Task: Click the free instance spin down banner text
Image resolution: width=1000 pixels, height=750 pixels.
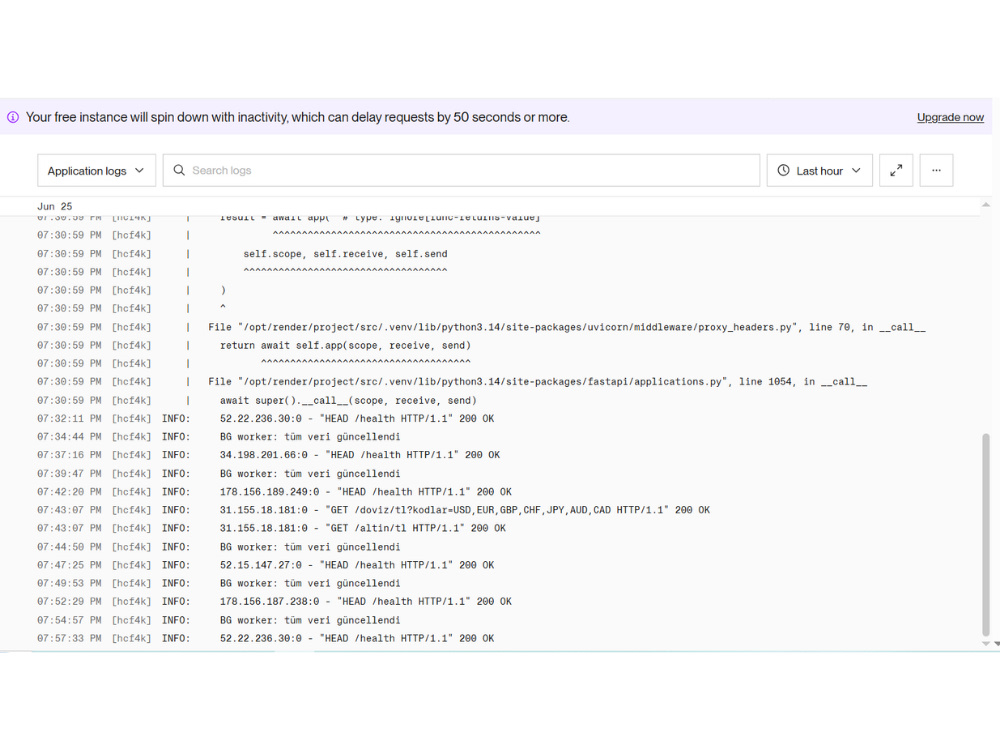Action: tap(297, 117)
